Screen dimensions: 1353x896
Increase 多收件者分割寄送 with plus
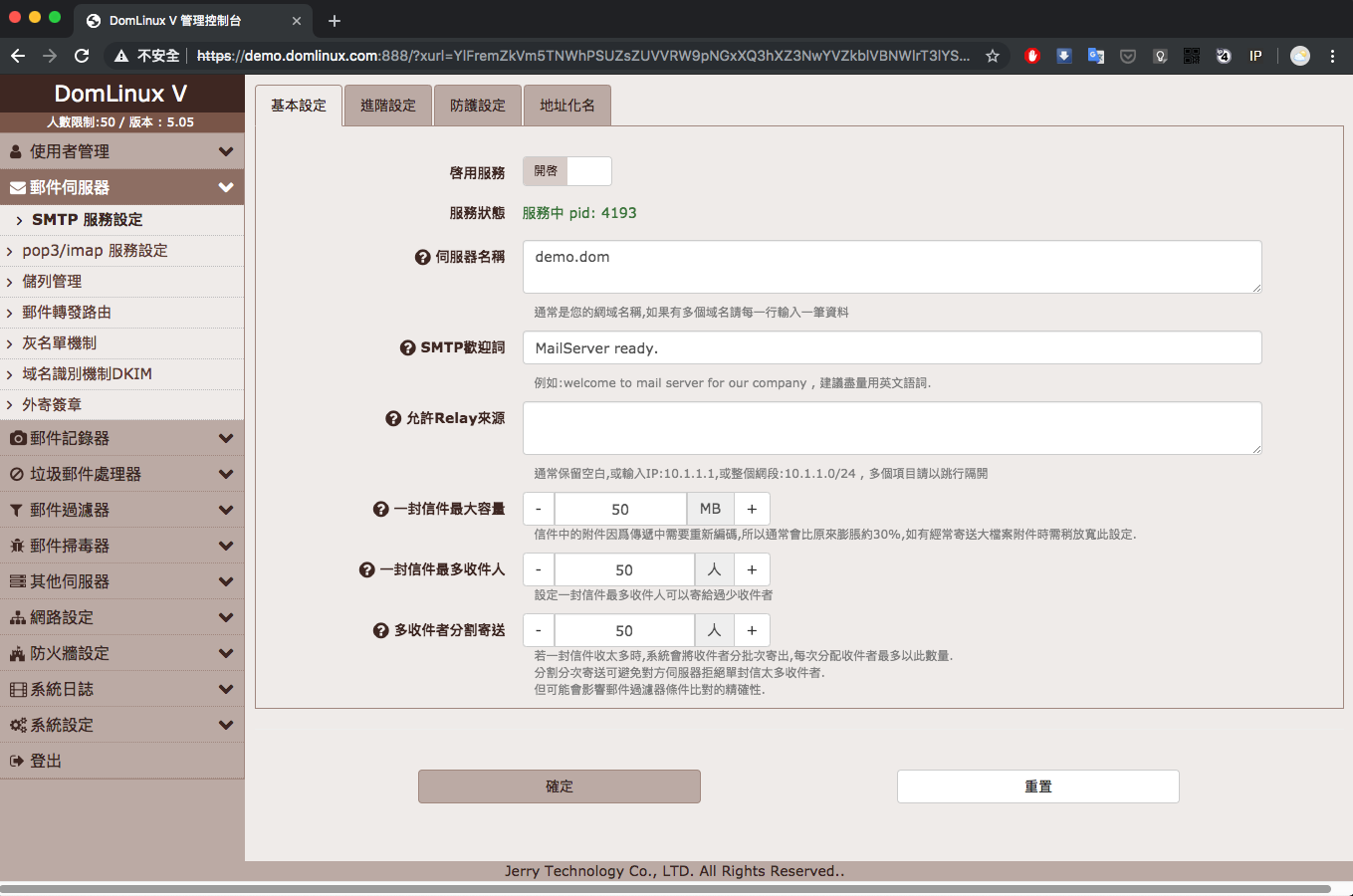752,630
